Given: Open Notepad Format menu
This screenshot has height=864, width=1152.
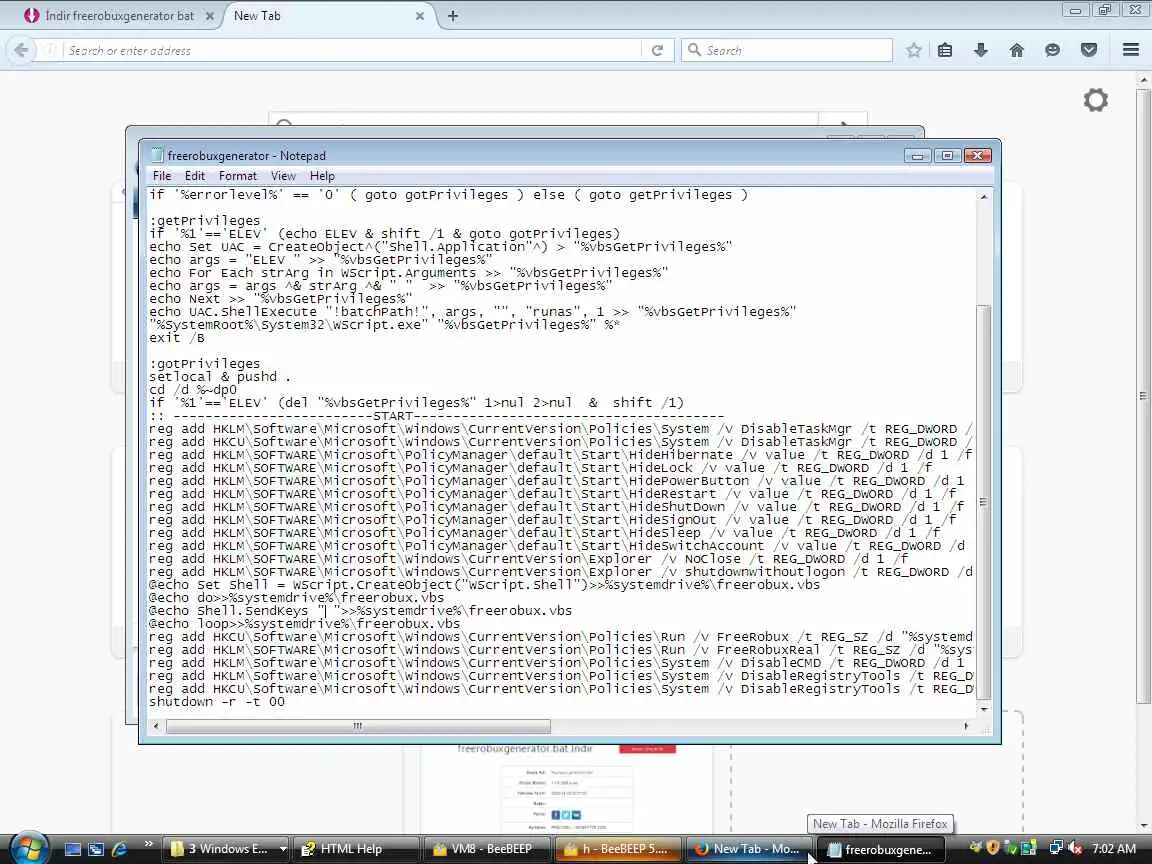Looking at the screenshot, I should coord(238,176).
